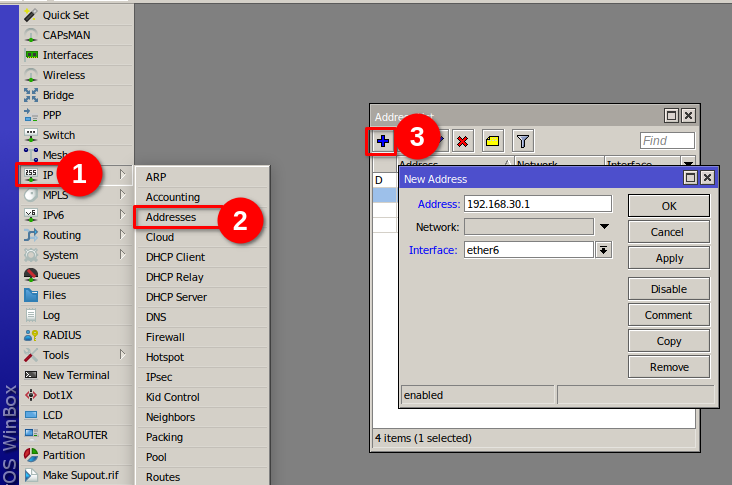The width and height of the screenshot is (732, 485).
Task: Click the Address input field
Action: pyautogui.click(x=537, y=204)
